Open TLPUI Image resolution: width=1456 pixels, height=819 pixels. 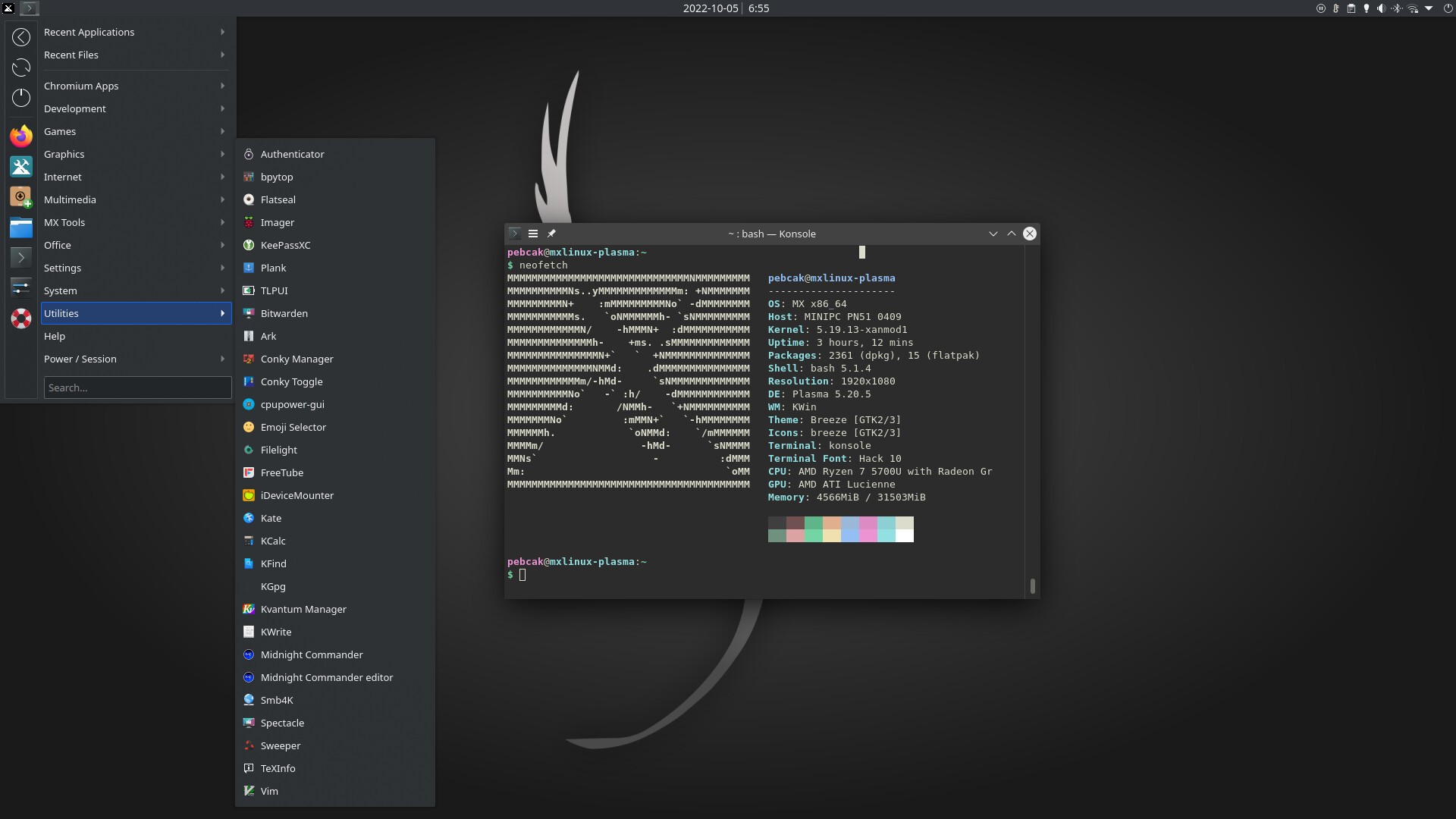coord(335,290)
